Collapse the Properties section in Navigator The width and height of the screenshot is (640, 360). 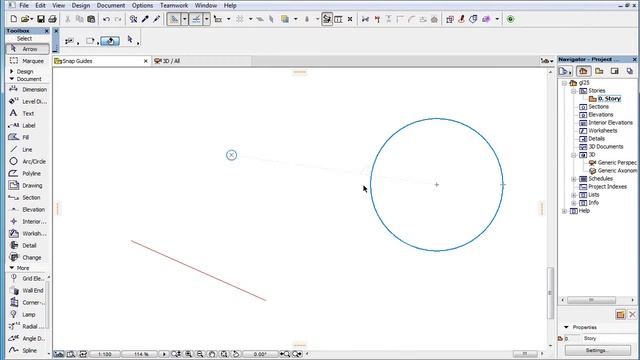pyautogui.click(x=566, y=327)
